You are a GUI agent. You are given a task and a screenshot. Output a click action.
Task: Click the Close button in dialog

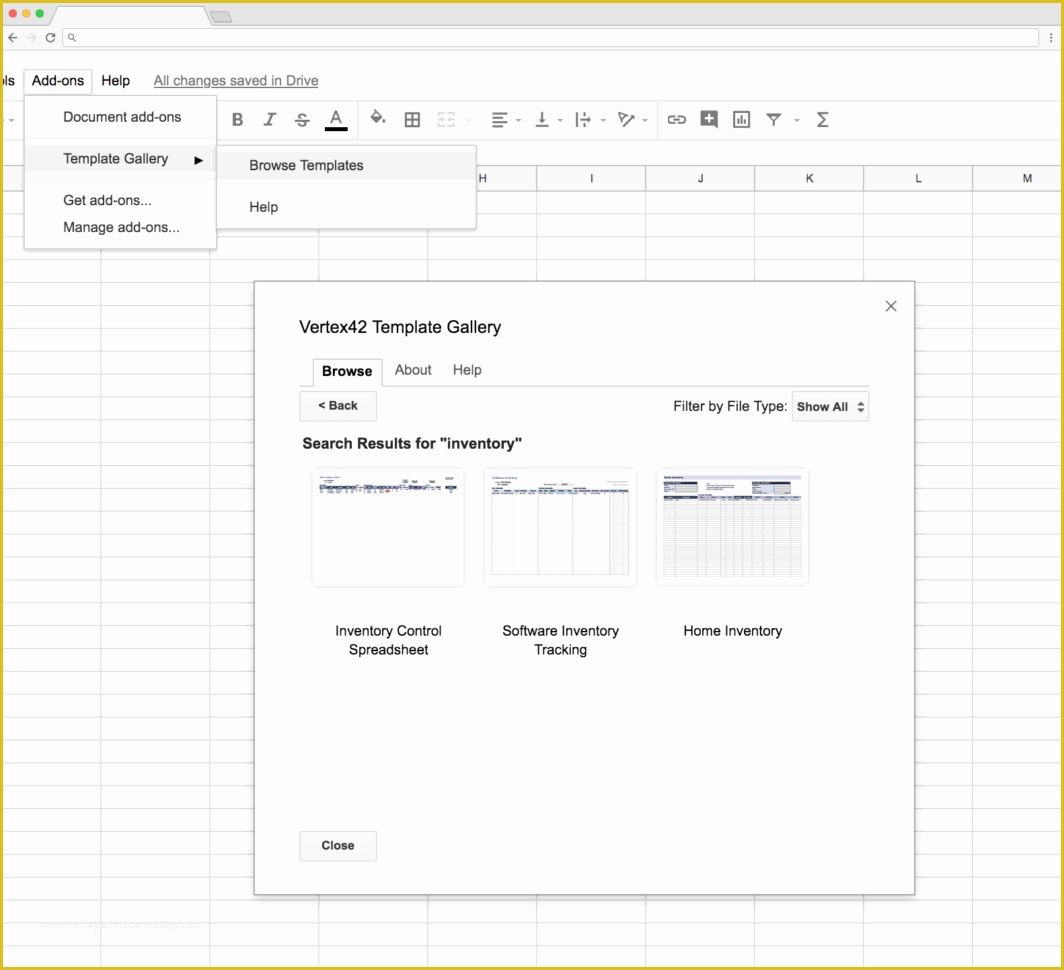(x=338, y=846)
